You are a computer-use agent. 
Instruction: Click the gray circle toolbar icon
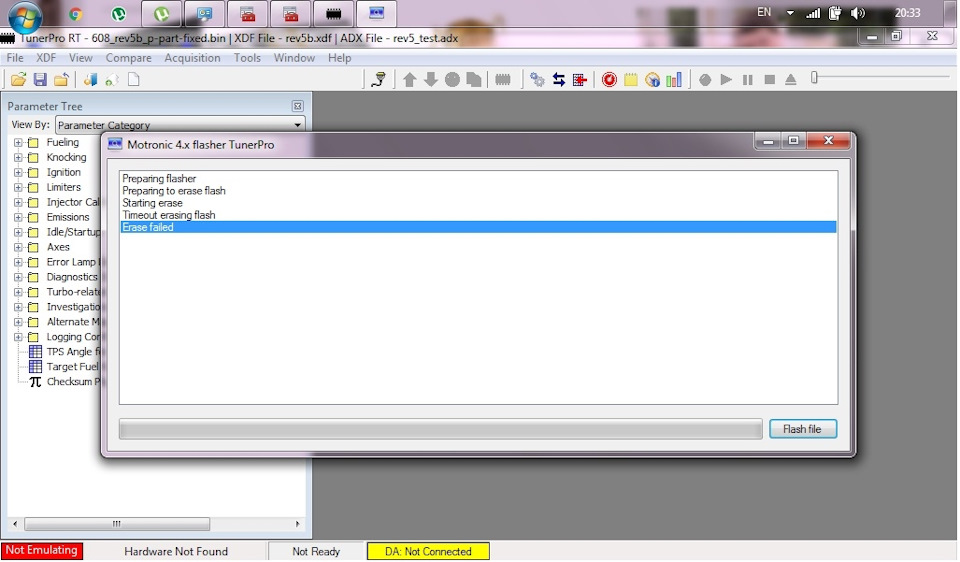point(452,80)
